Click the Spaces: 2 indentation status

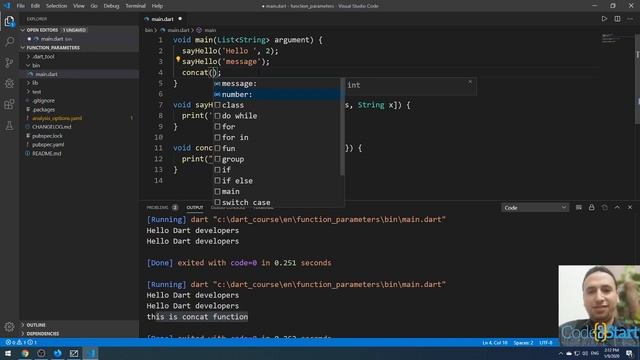[523, 343]
